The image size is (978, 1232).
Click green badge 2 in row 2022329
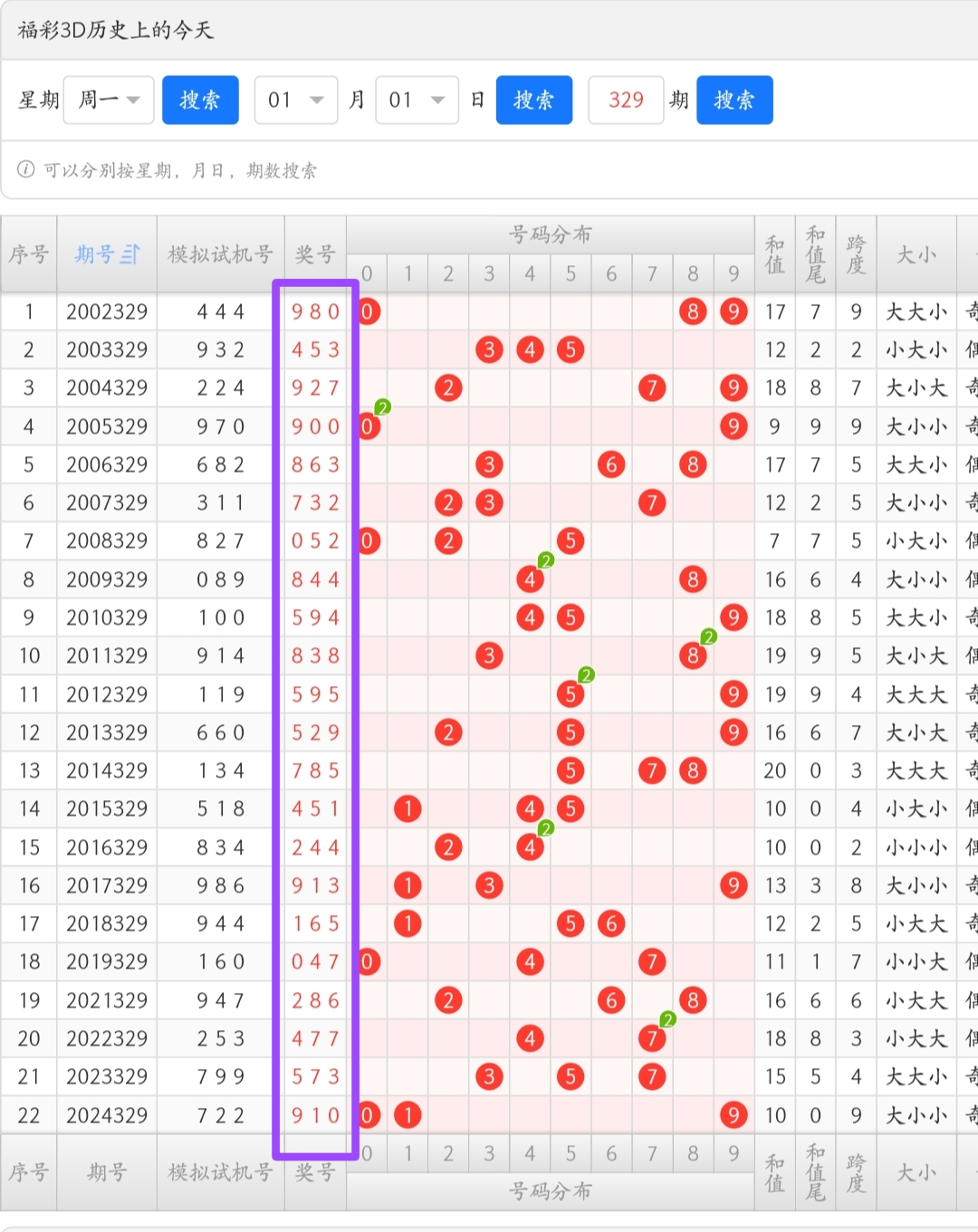[667, 1019]
